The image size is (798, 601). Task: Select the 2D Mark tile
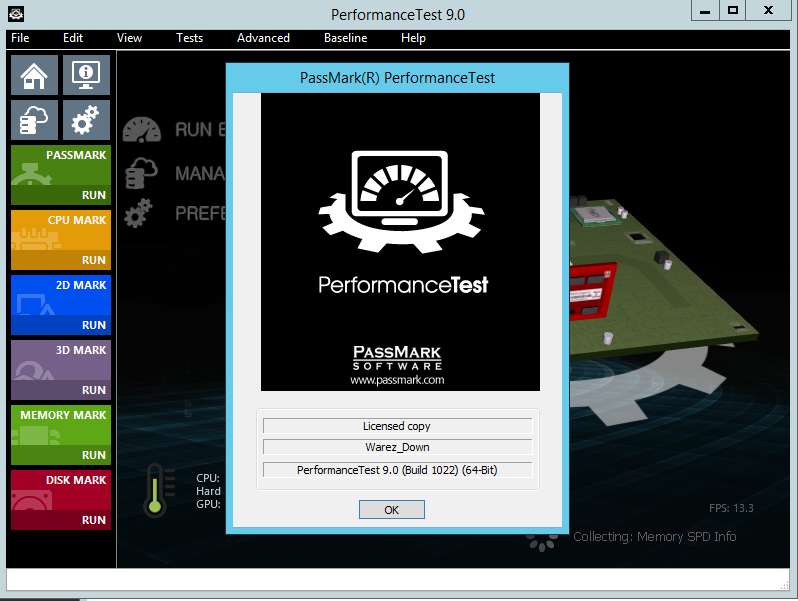pos(61,296)
